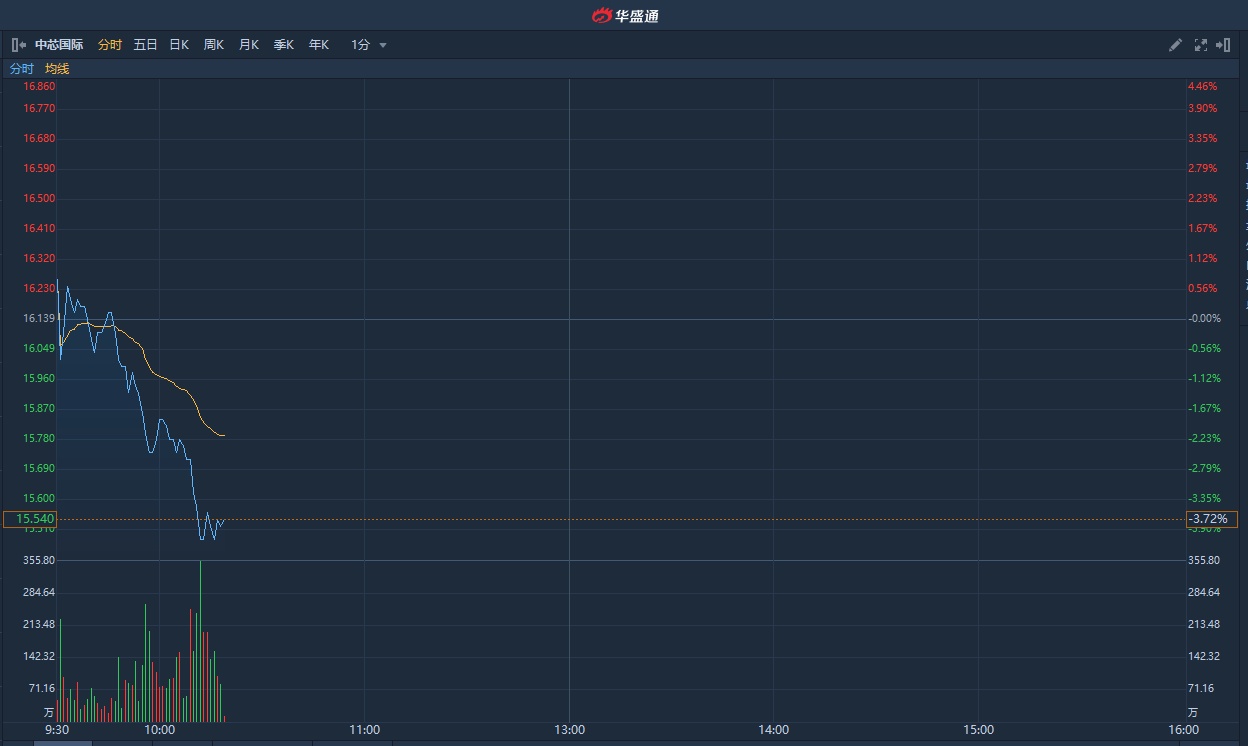Screen dimensions: 1248x746
Task: Toggle full-screen chart view
Action: click(1201, 45)
